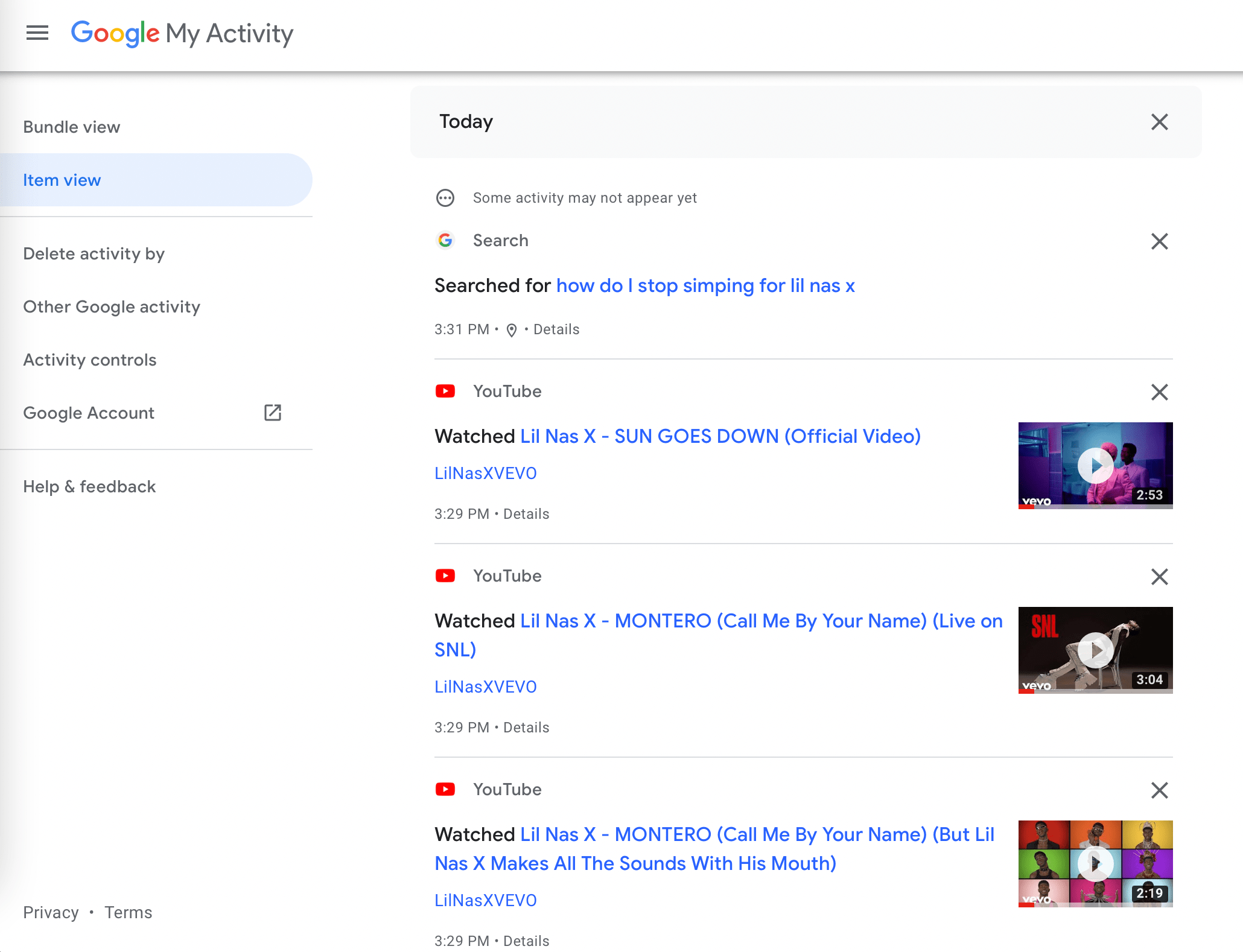The height and width of the screenshot is (952, 1243).
Task: Open Help & feedback
Action: [89, 486]
